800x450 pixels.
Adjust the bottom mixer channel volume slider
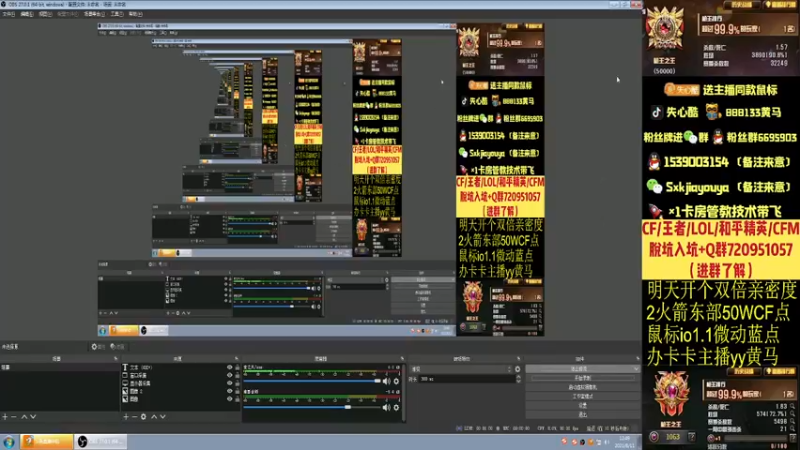tap(312, 407)
